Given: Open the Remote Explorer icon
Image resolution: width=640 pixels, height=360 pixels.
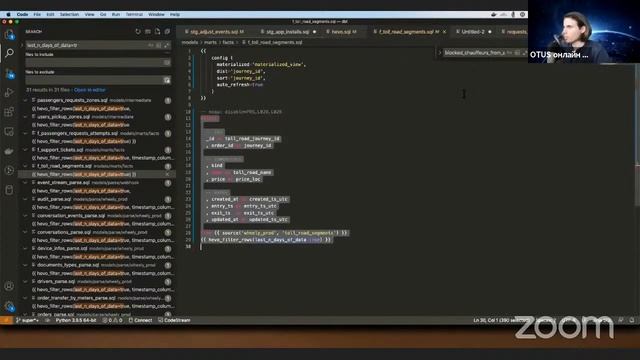Looking at the screenshot, I should click(x=9, y=131).
